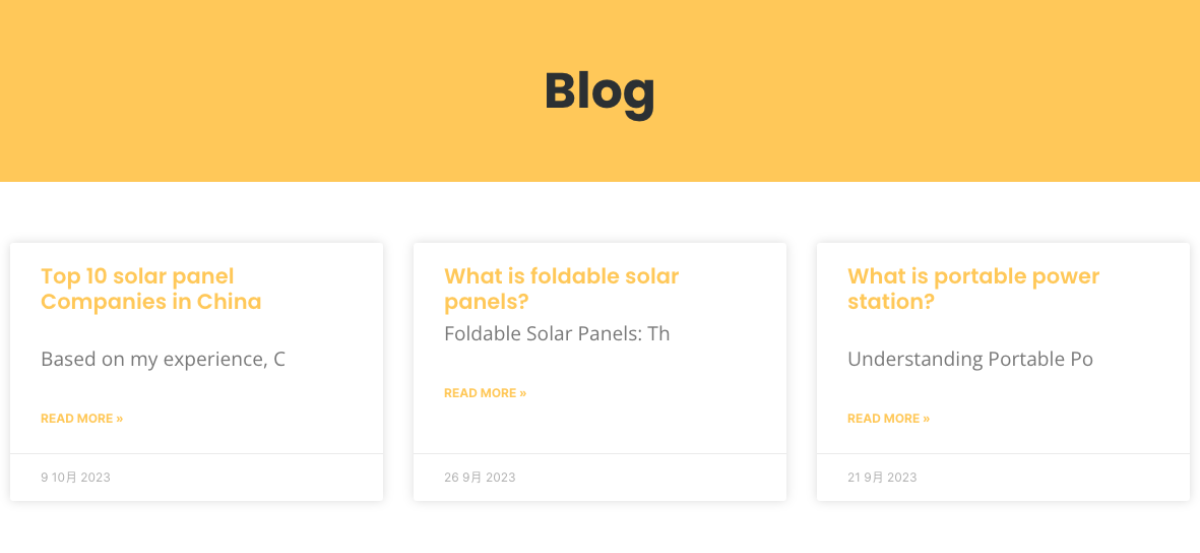Click the date 26 9月 2023
The height and width of the screenshot is (553, 1200).
click(480, 477)
